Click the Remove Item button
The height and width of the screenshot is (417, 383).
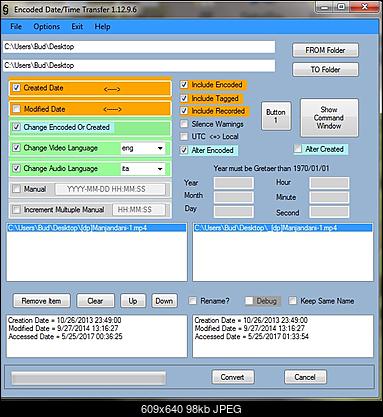tap(42, 301)
